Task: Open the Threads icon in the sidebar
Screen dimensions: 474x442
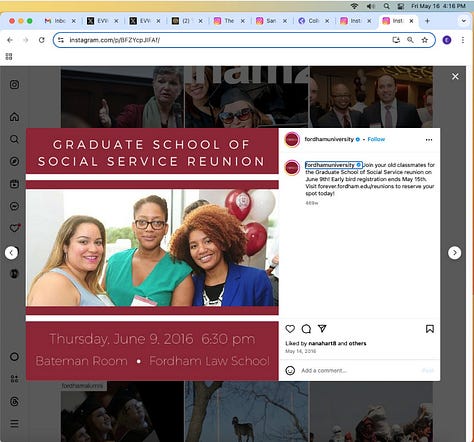Action: tap(14, 401)
